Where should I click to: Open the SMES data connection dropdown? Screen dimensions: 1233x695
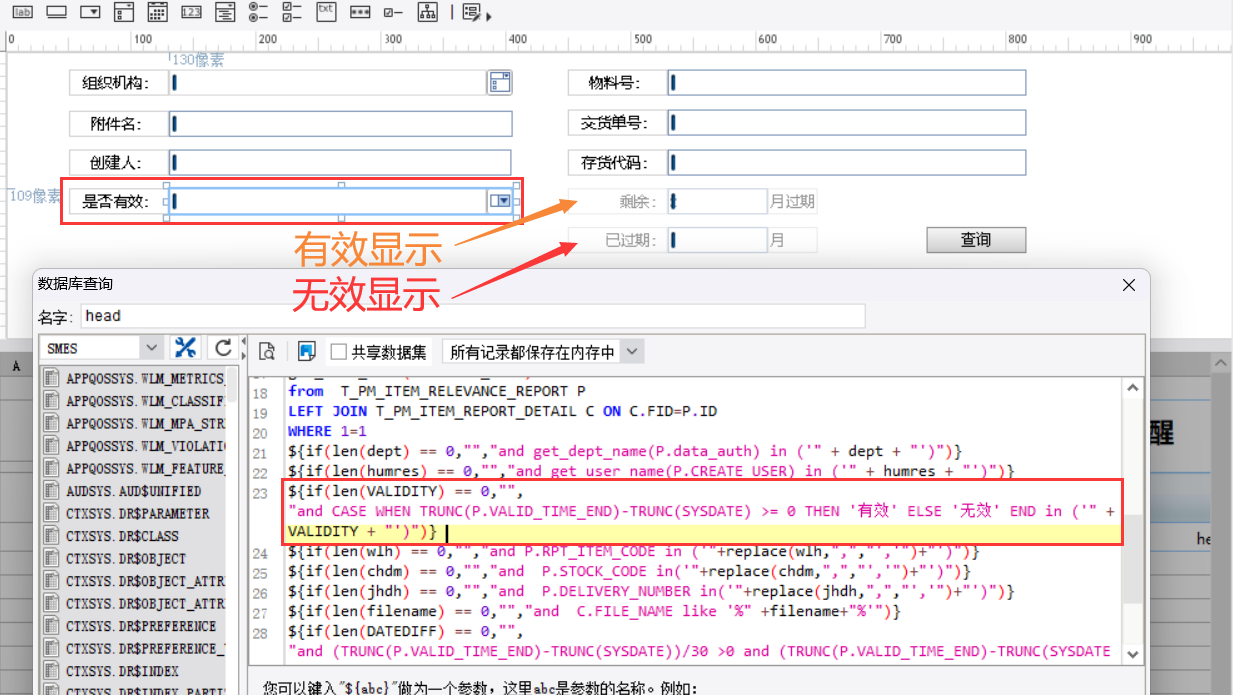point(151,348)
